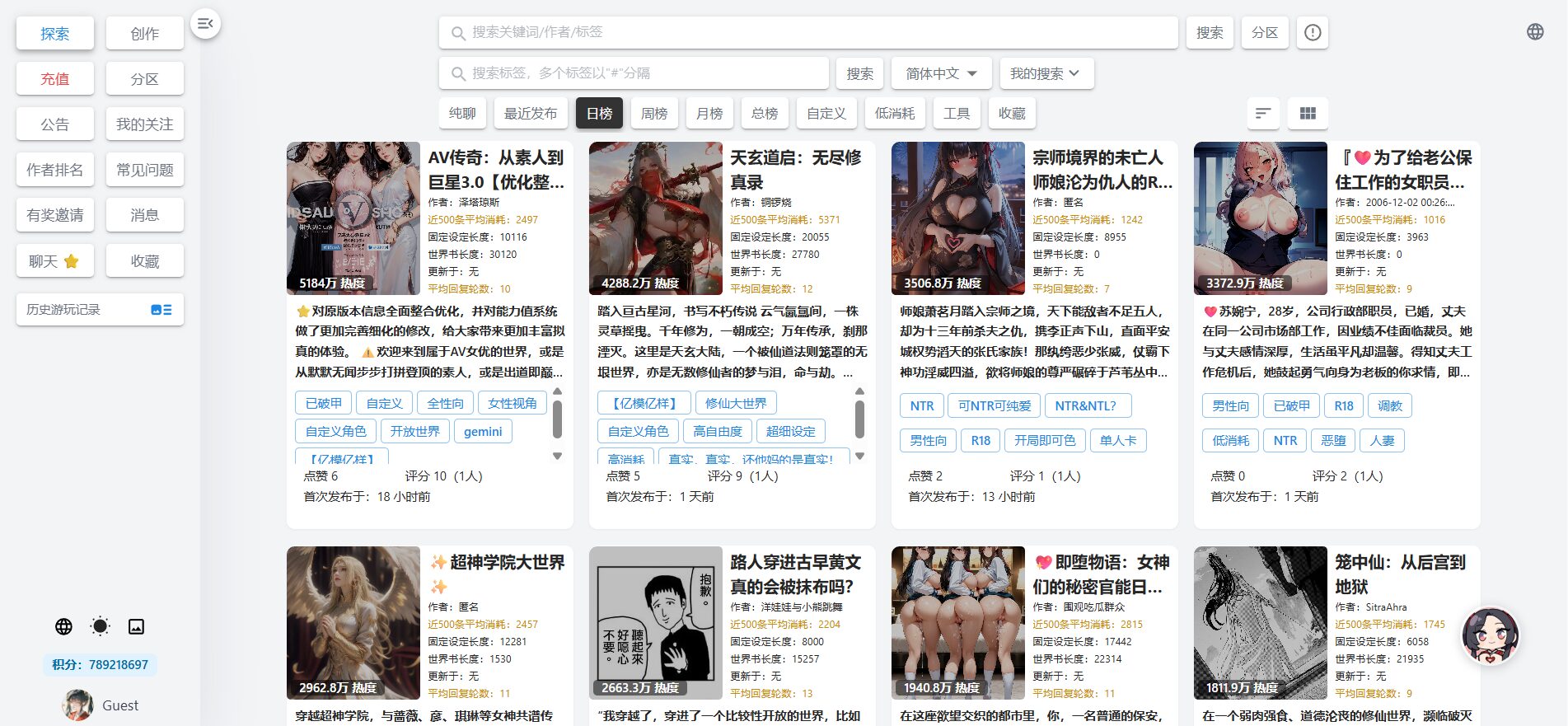Select the 月榜 ranking tab
The image size is (1568, 726).
point(709,114)
